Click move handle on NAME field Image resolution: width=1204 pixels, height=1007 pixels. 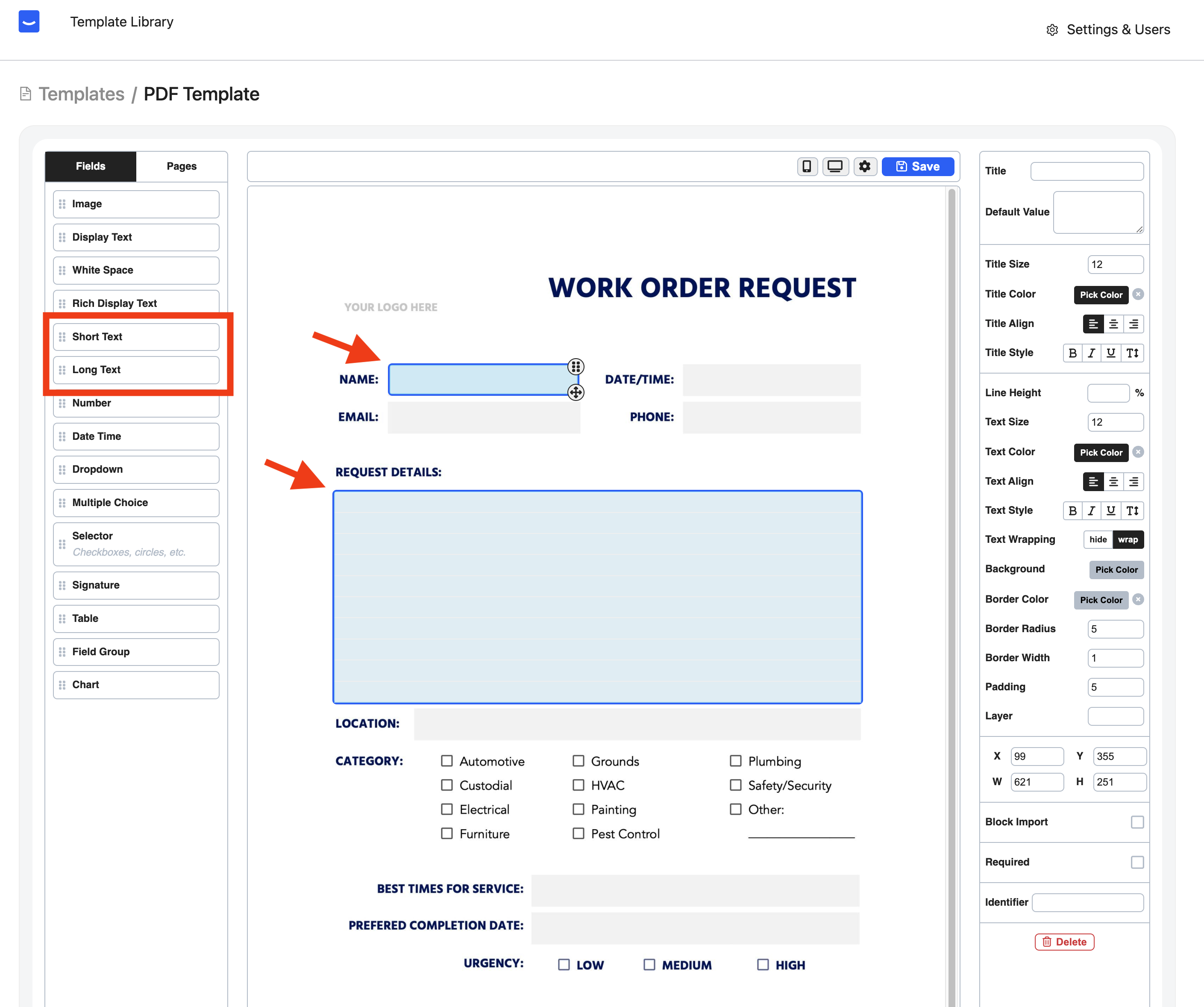[x=576, y=392]
